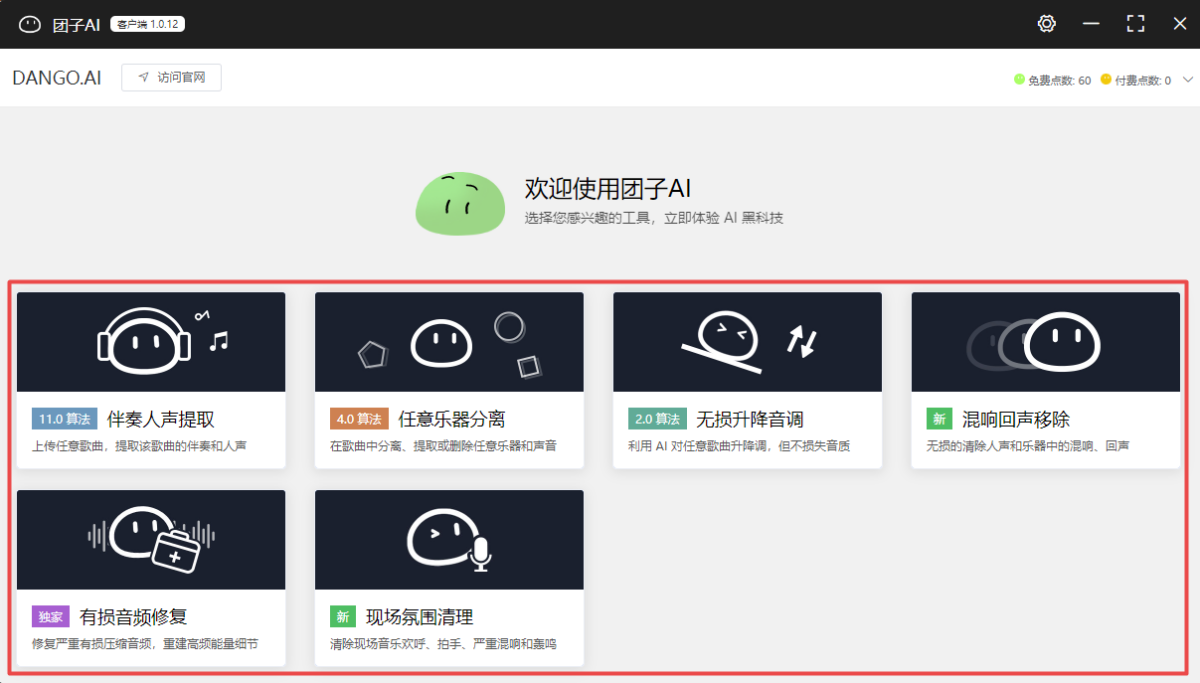The image size is (1200, 683).
Task: Toggle fullscreen from the title bar
Action: click(x=1135, y=24)
